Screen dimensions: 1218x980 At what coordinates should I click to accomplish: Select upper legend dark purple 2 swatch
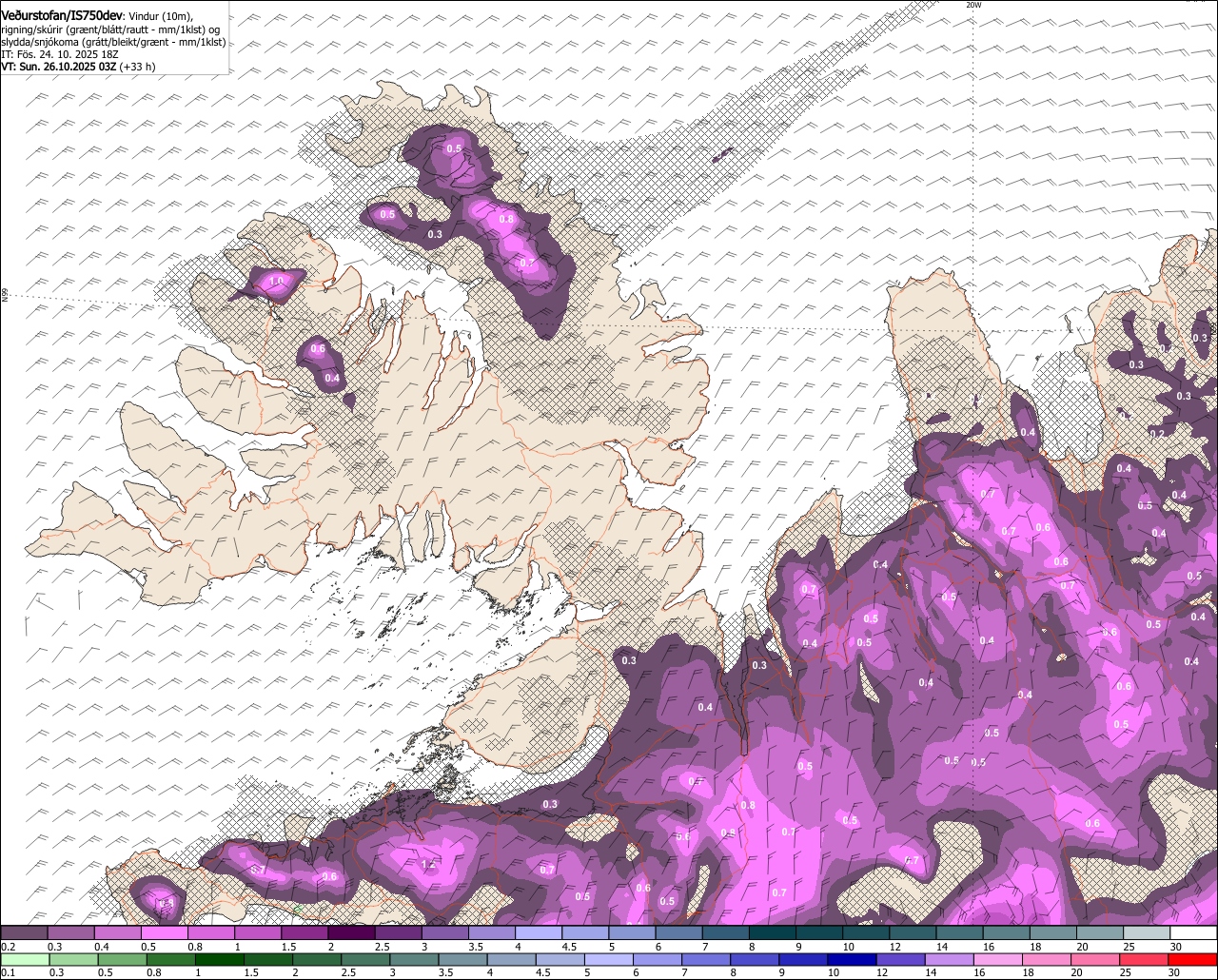click(x=351, y=933)
